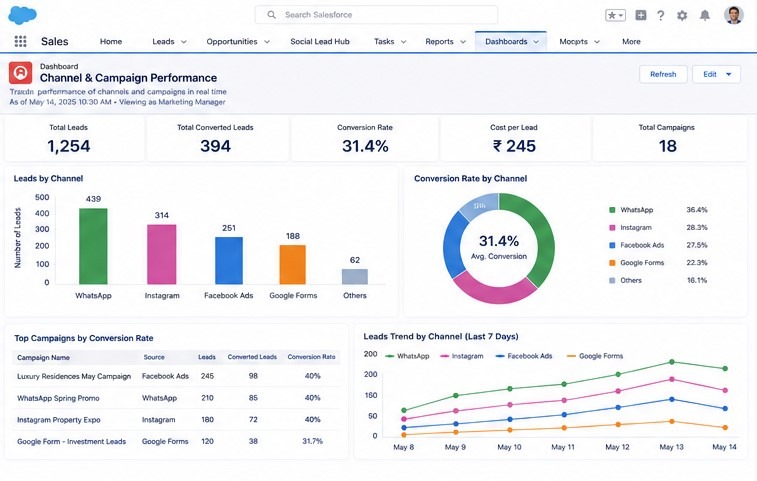Open the More navigation menu
757x481 pixels.
pyautogui.click(x=631, y=42)
